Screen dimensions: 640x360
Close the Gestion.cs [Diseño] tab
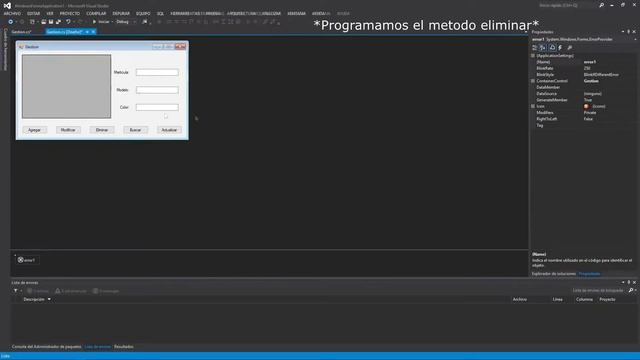point(93,32)
